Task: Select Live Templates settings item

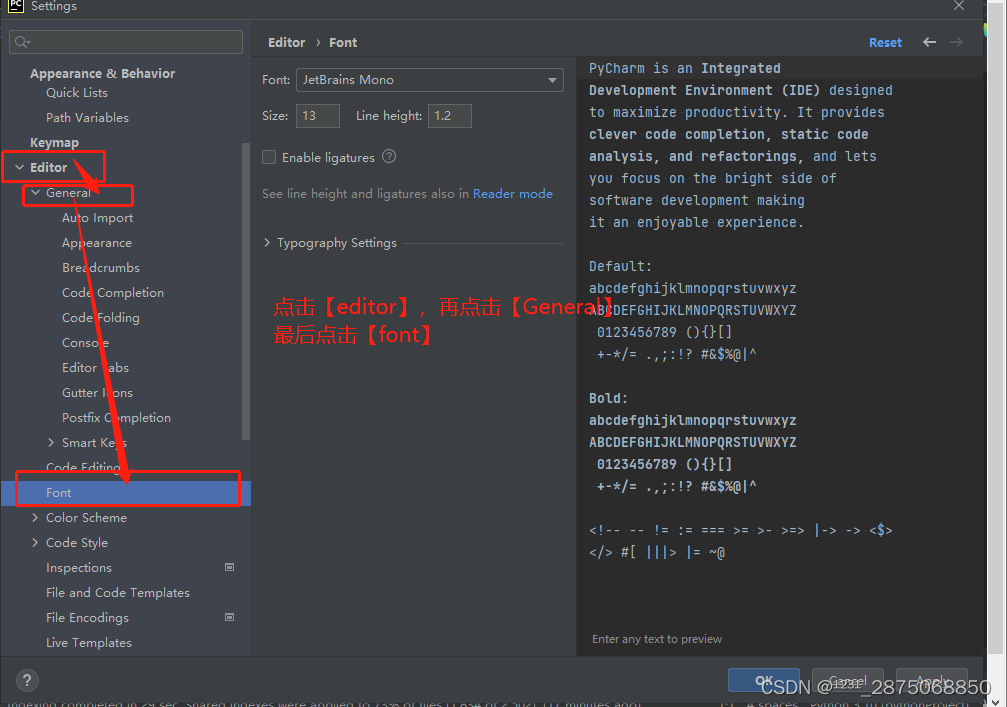Action: (x=89, y=643)
